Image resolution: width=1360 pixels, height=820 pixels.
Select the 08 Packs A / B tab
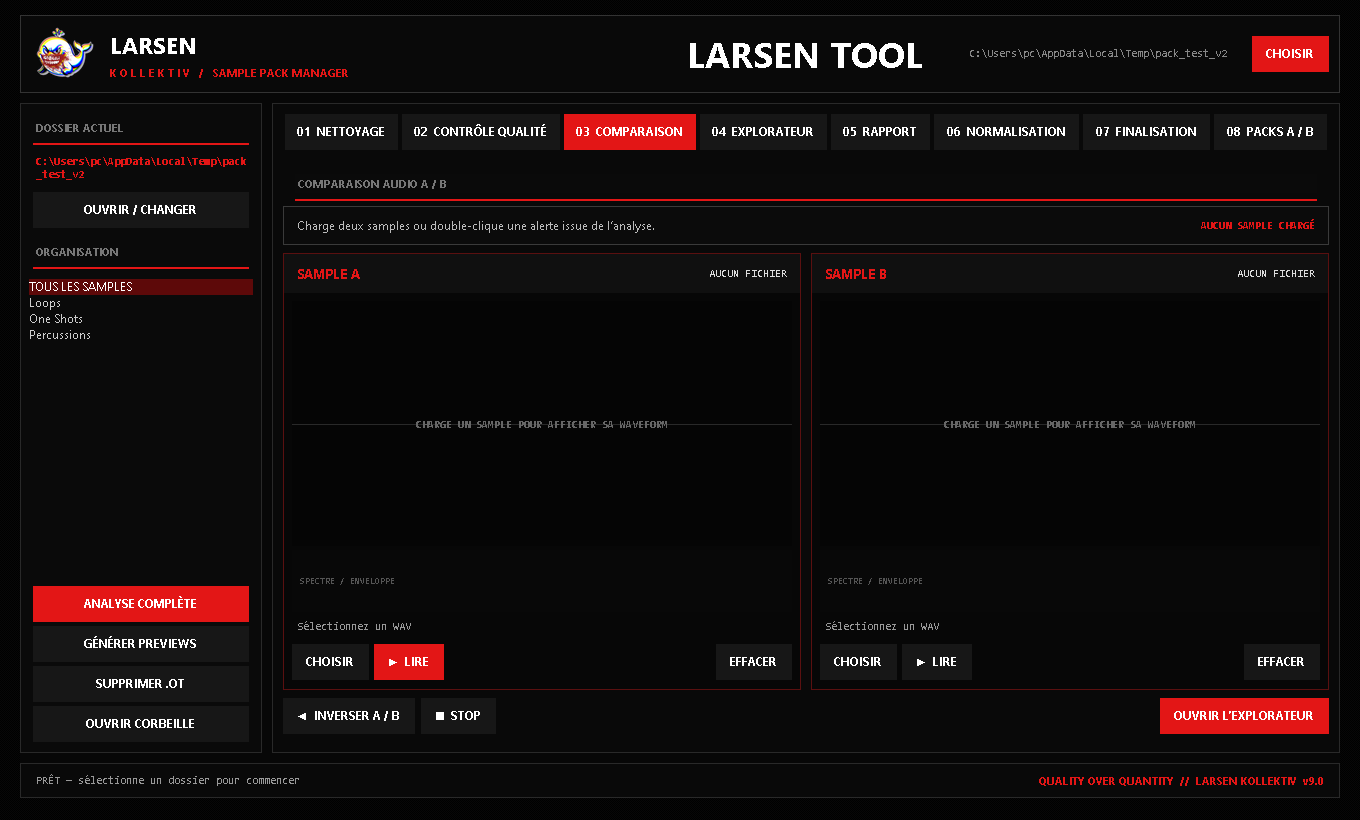point(1270,132)
